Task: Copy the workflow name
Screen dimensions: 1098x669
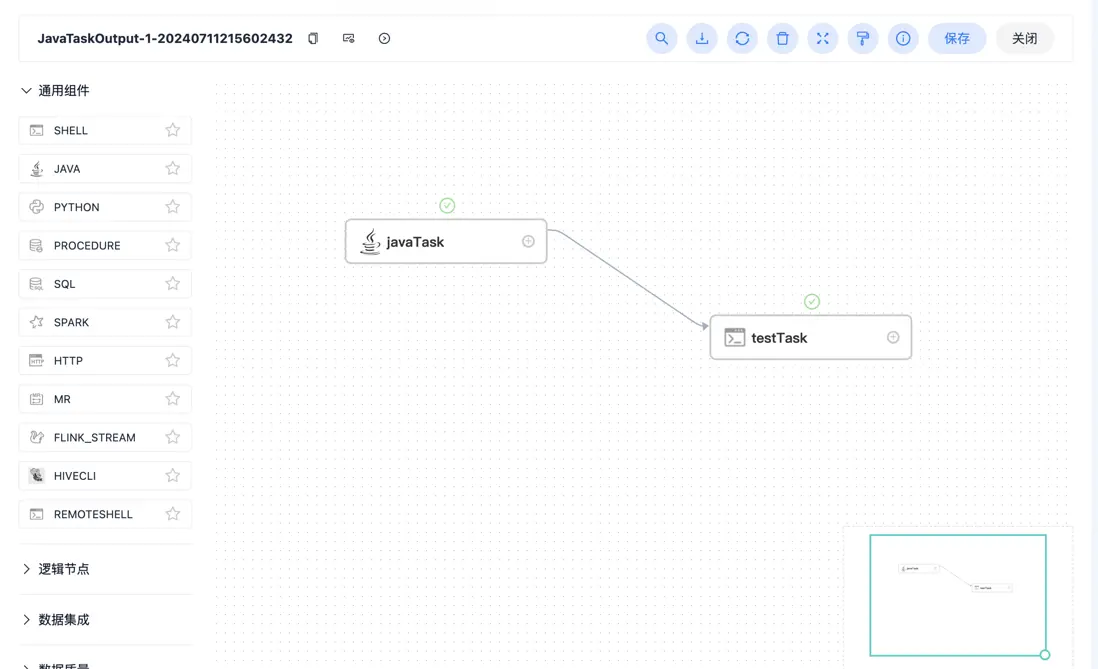Action: pyautogui.click(x=313, y=39)
